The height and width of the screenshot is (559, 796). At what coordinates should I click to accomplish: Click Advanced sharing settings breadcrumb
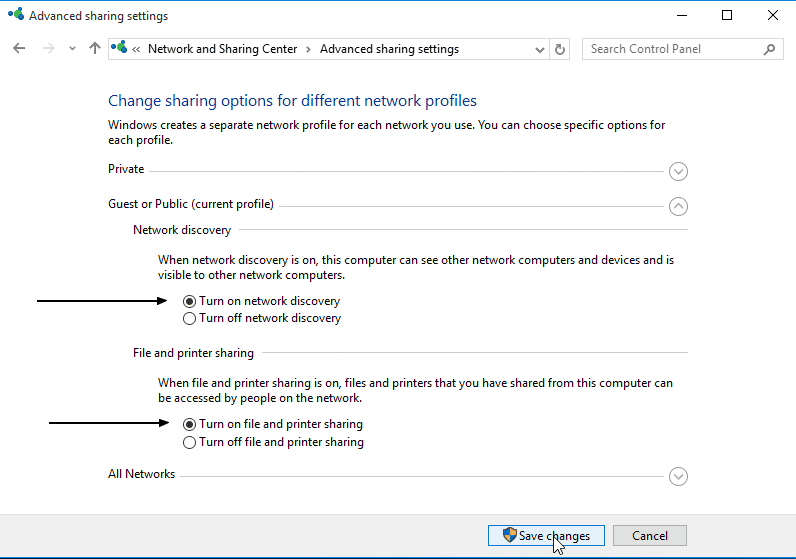click(389, 49)
